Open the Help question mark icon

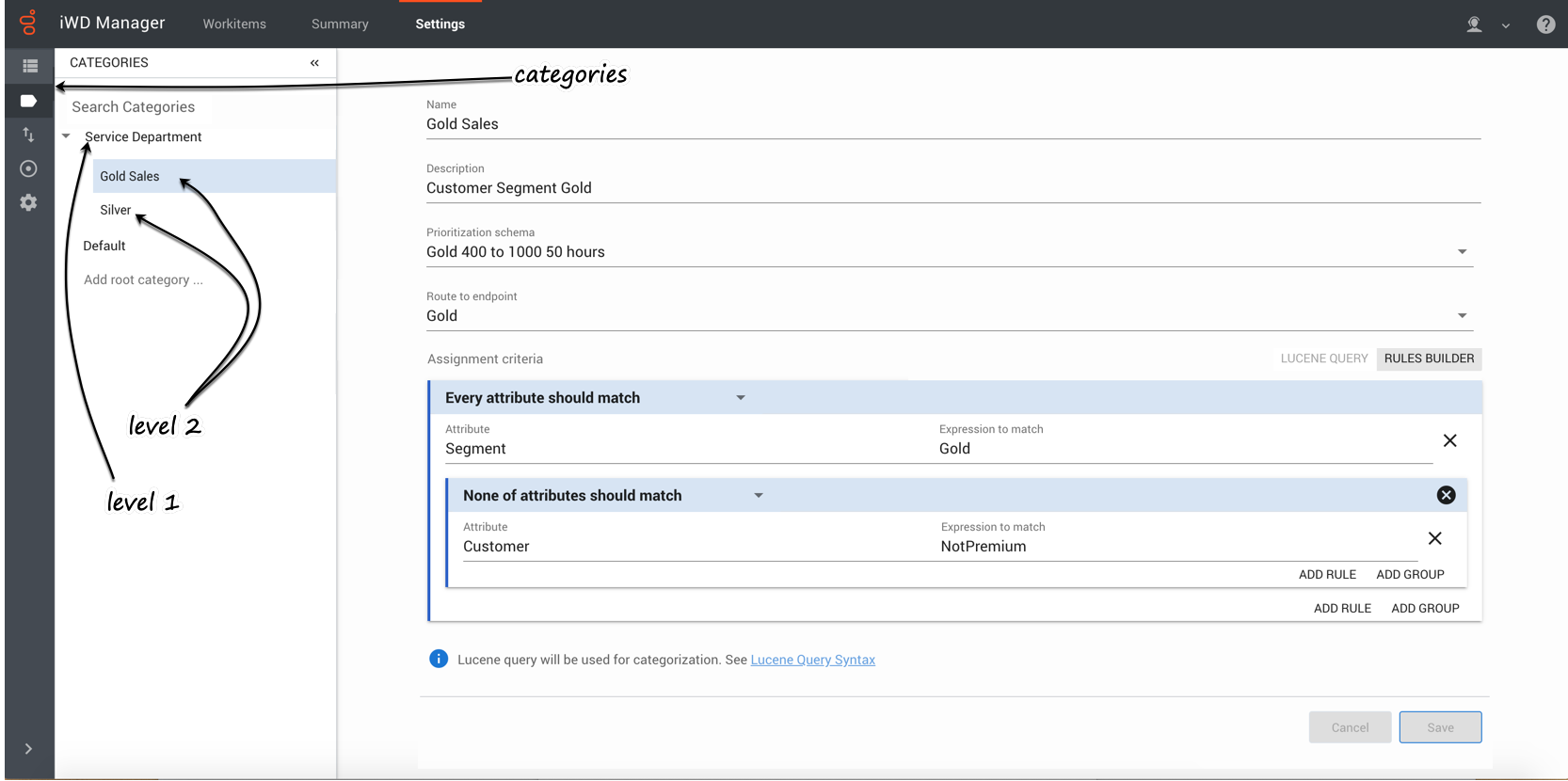1545,24
